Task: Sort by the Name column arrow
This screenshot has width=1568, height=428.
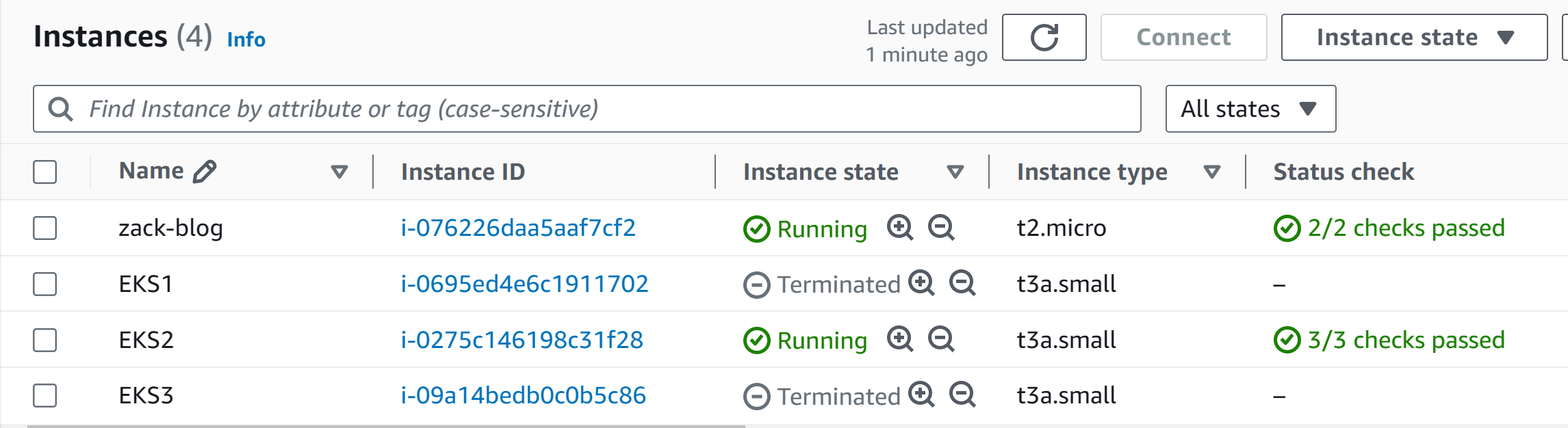Action: (x=339, y=172)
